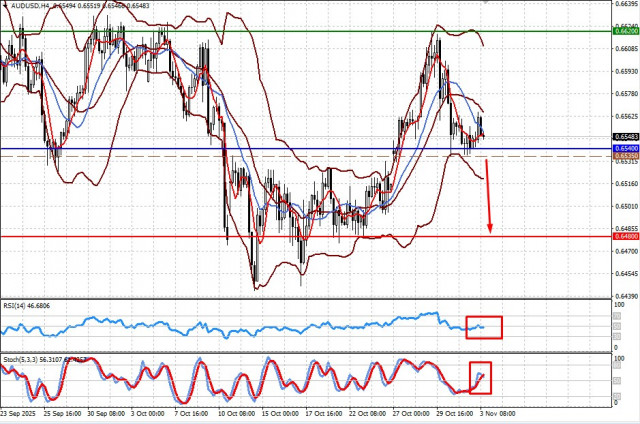Click the 27 Oct 00:00 time label
This screenshot has height=424, width=640.
(x=411, y=413)
